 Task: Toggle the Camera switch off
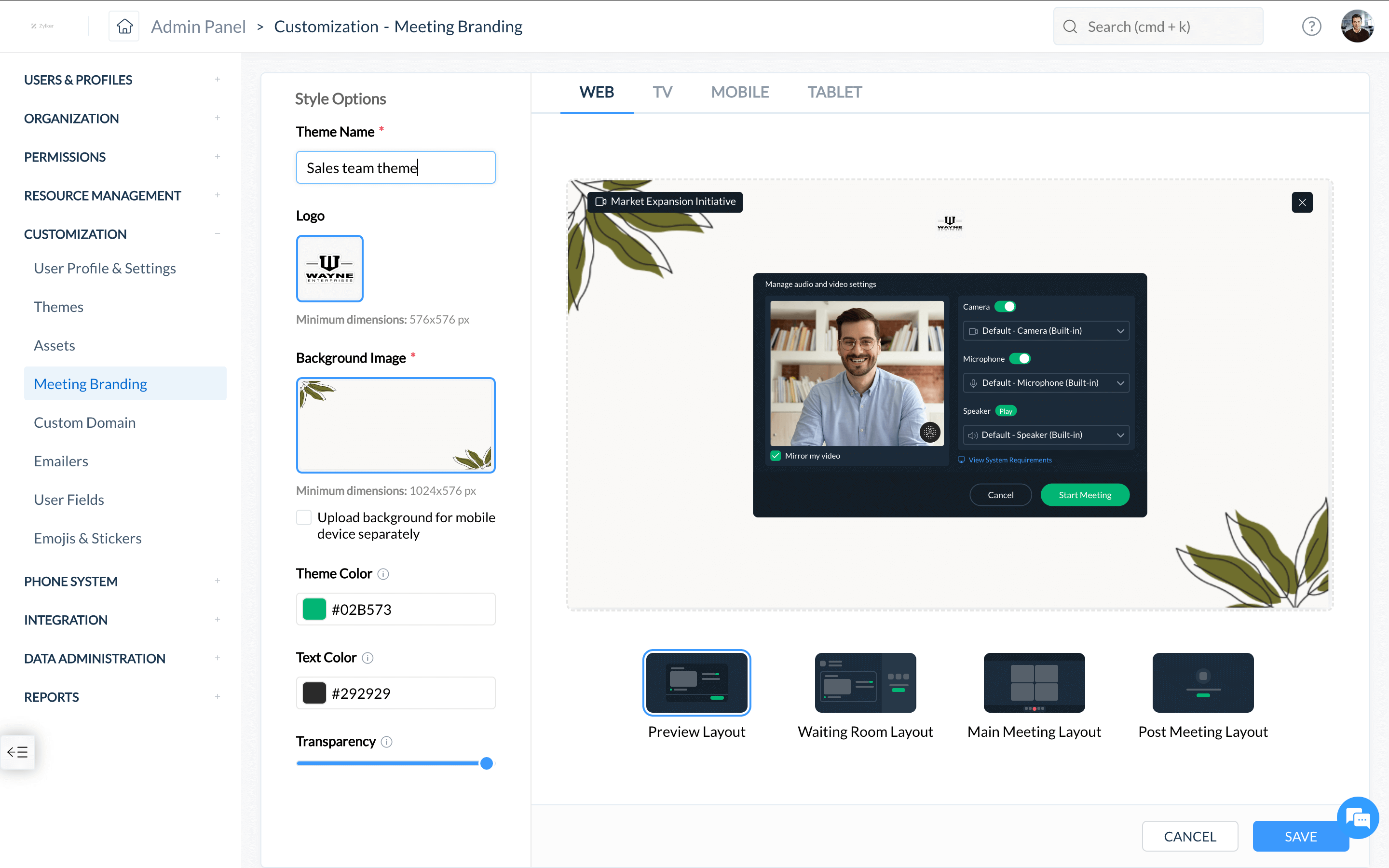tap(1005, 307)
